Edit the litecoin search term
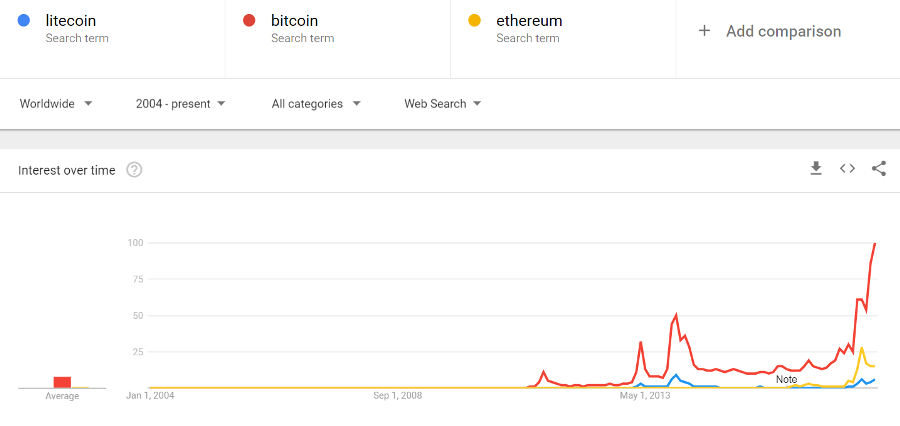 [71, 20]
